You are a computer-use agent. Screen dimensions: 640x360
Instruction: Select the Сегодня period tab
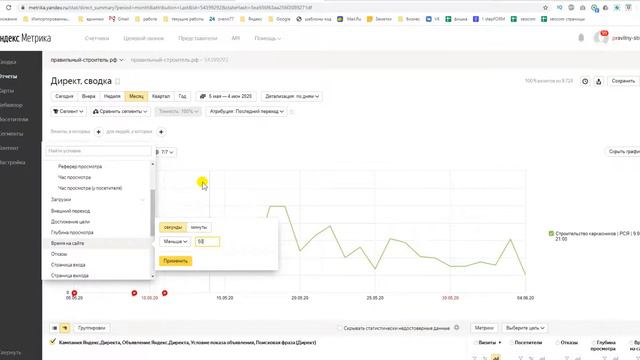click(64, 96)
